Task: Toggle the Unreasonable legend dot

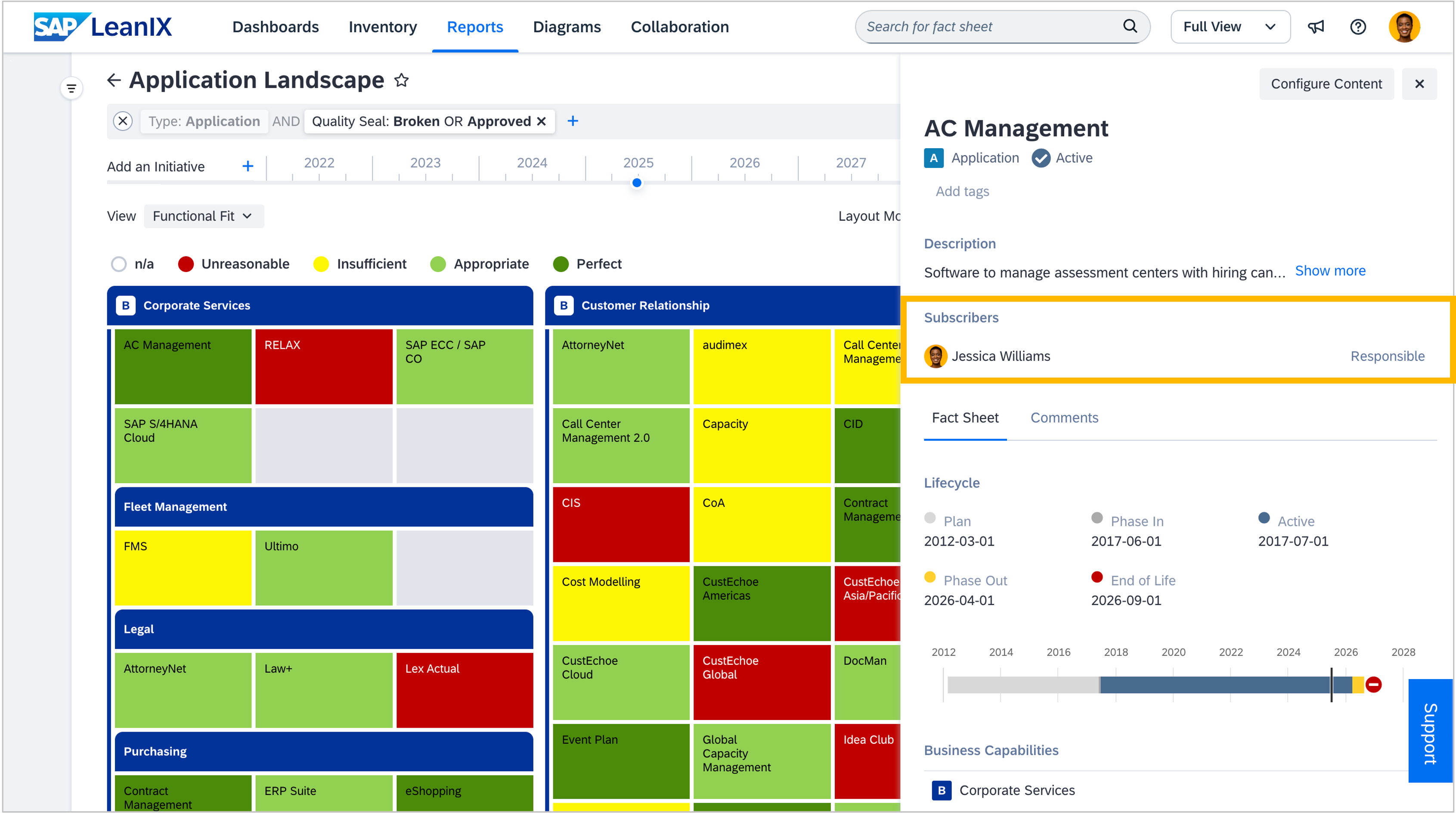Action: click(186, 264)
